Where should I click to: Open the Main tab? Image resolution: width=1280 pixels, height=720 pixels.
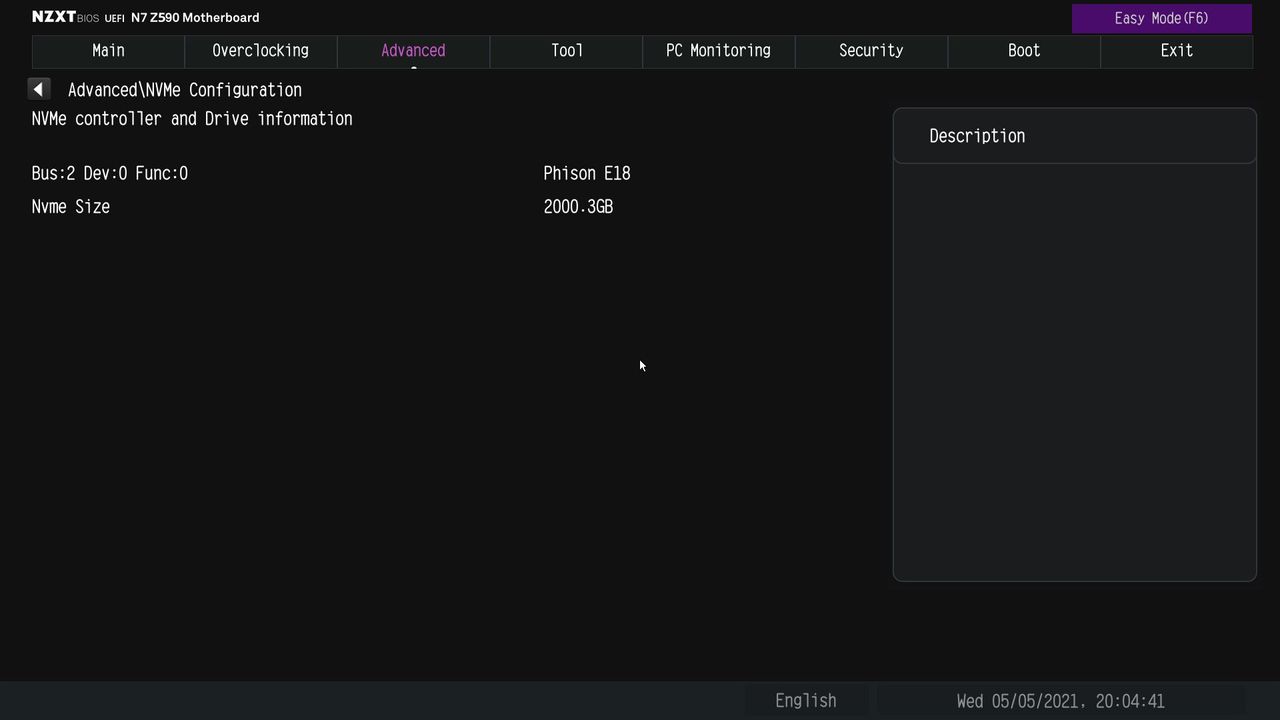(x=108, y=51)
